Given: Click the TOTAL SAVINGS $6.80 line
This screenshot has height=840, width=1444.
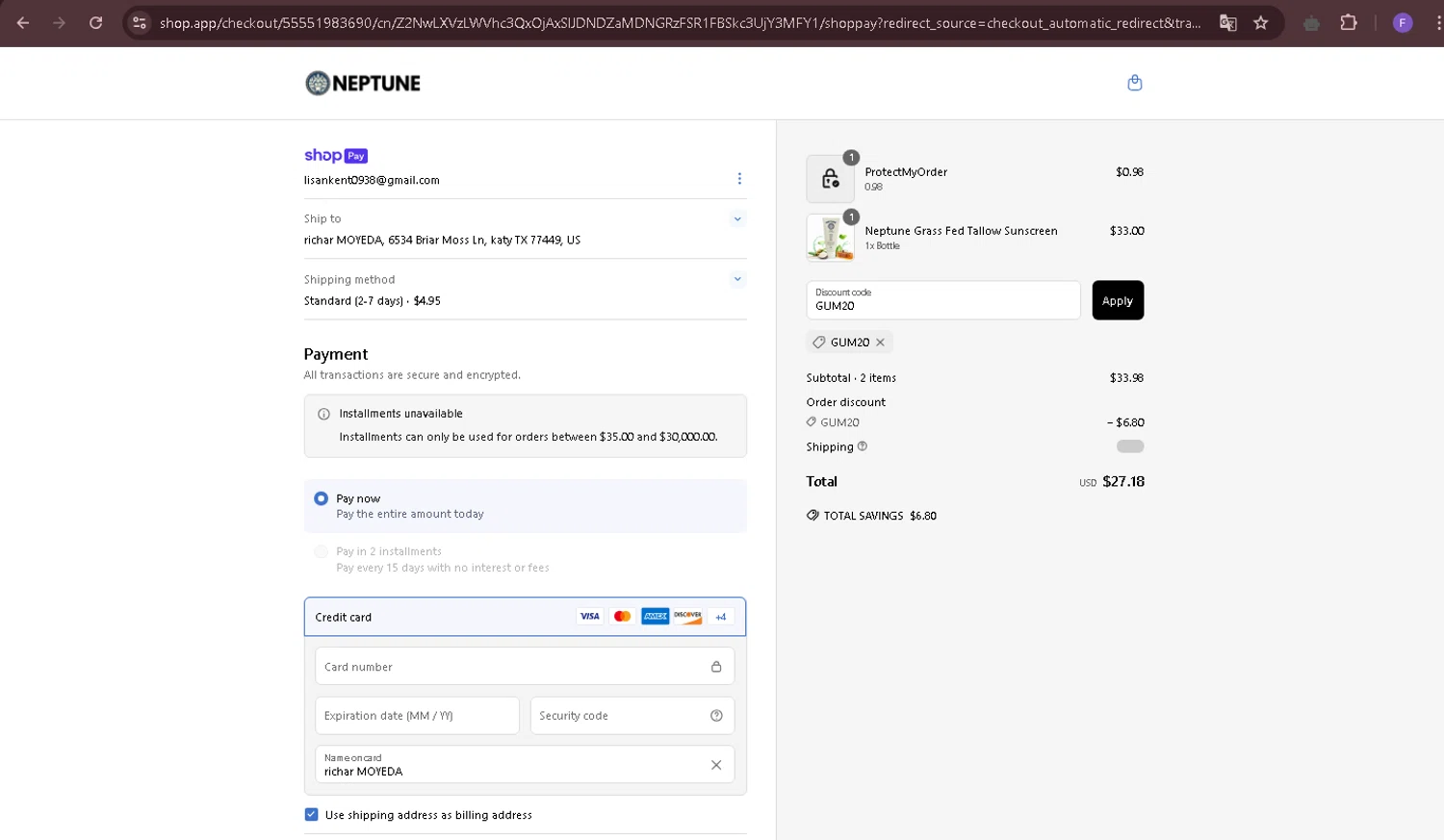Looking at the screenshot, I should pyautogui.click(x=871, y=516).
